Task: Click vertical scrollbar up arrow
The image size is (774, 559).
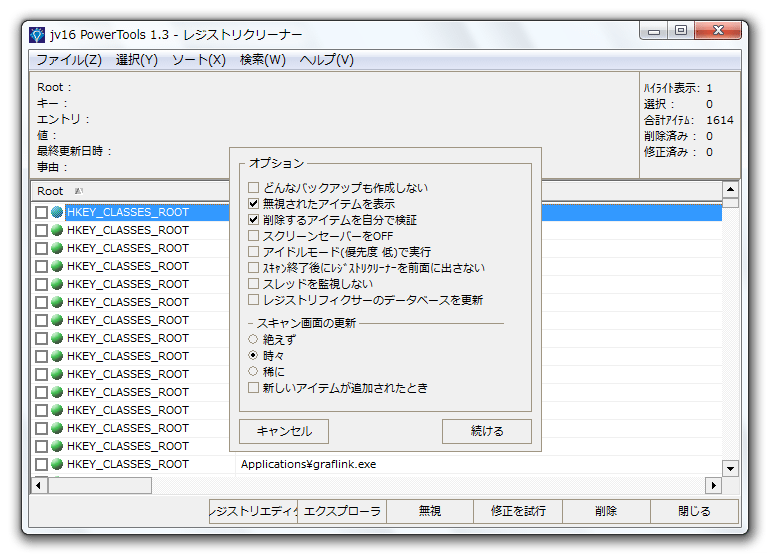Action: [730, 190]
